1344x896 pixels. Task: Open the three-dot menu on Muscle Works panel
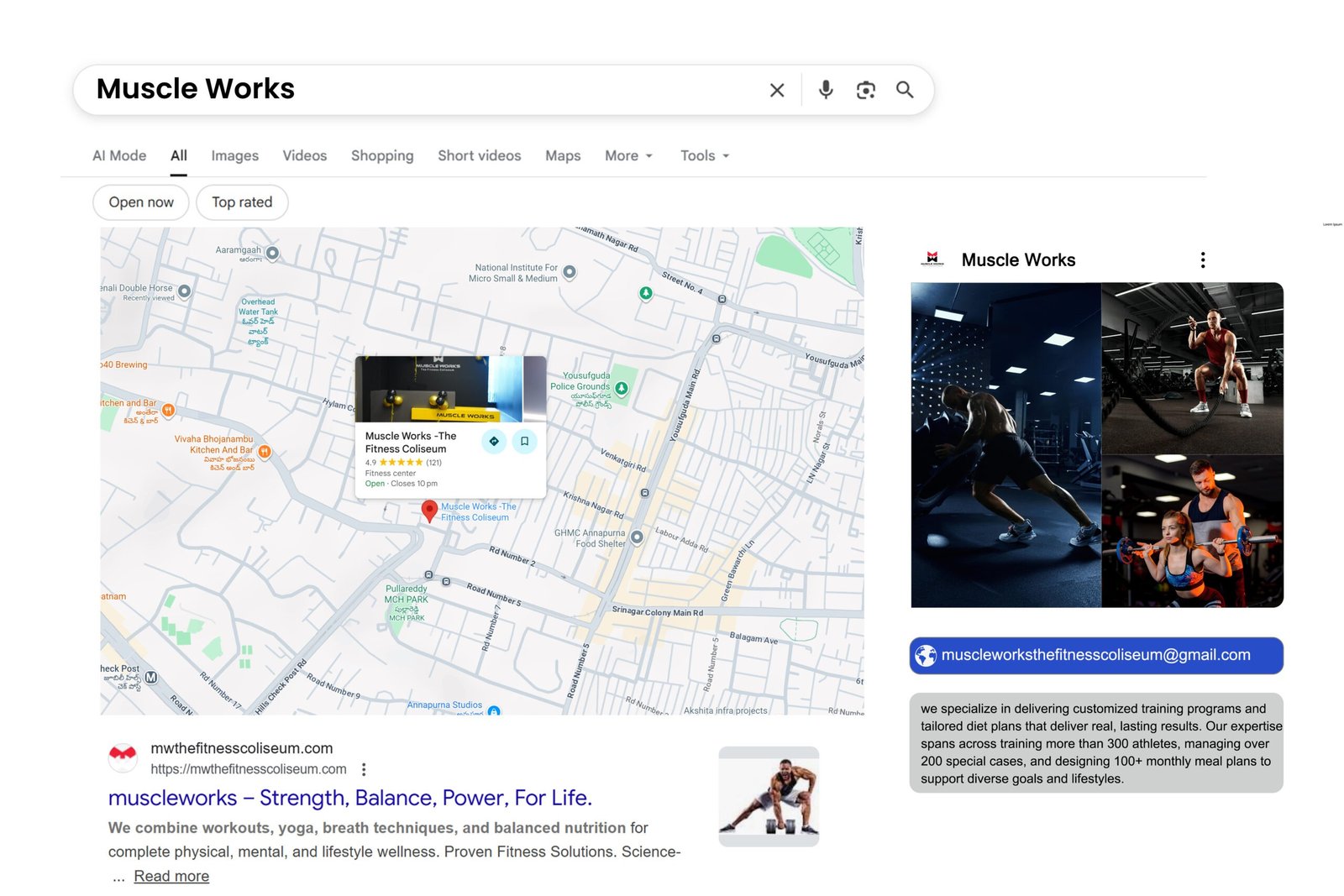point(1203,259)
